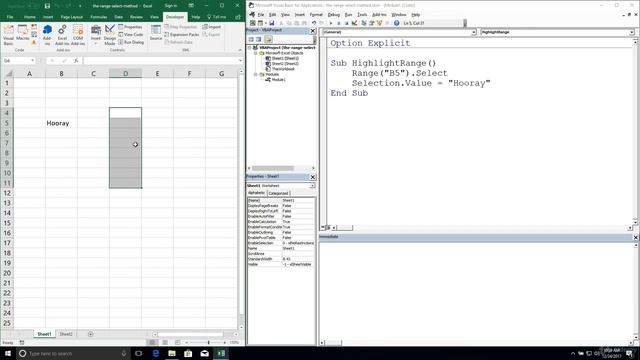Viewport: 640px width, 360px height.
Task: Collapse the Microsoft Excel Objects folder
Action: pos(256,53)
